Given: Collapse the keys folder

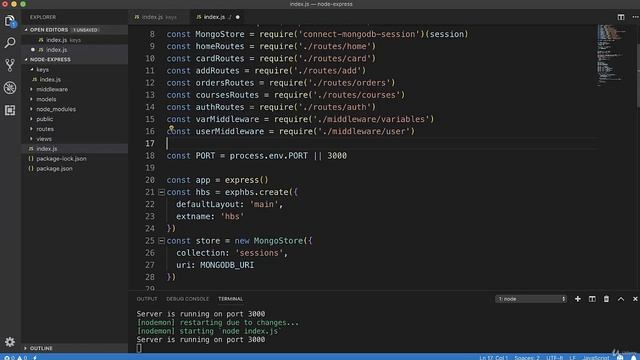Looking at the screenshot, I should pos(32,69).
